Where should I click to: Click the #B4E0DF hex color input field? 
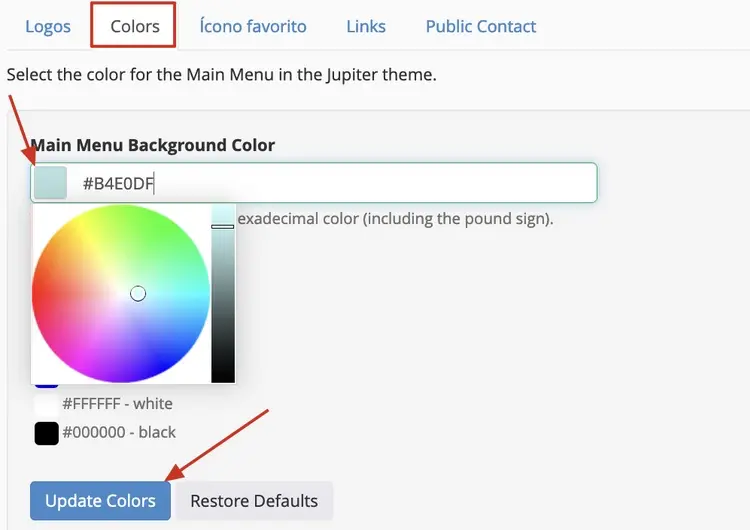point(314,183)
